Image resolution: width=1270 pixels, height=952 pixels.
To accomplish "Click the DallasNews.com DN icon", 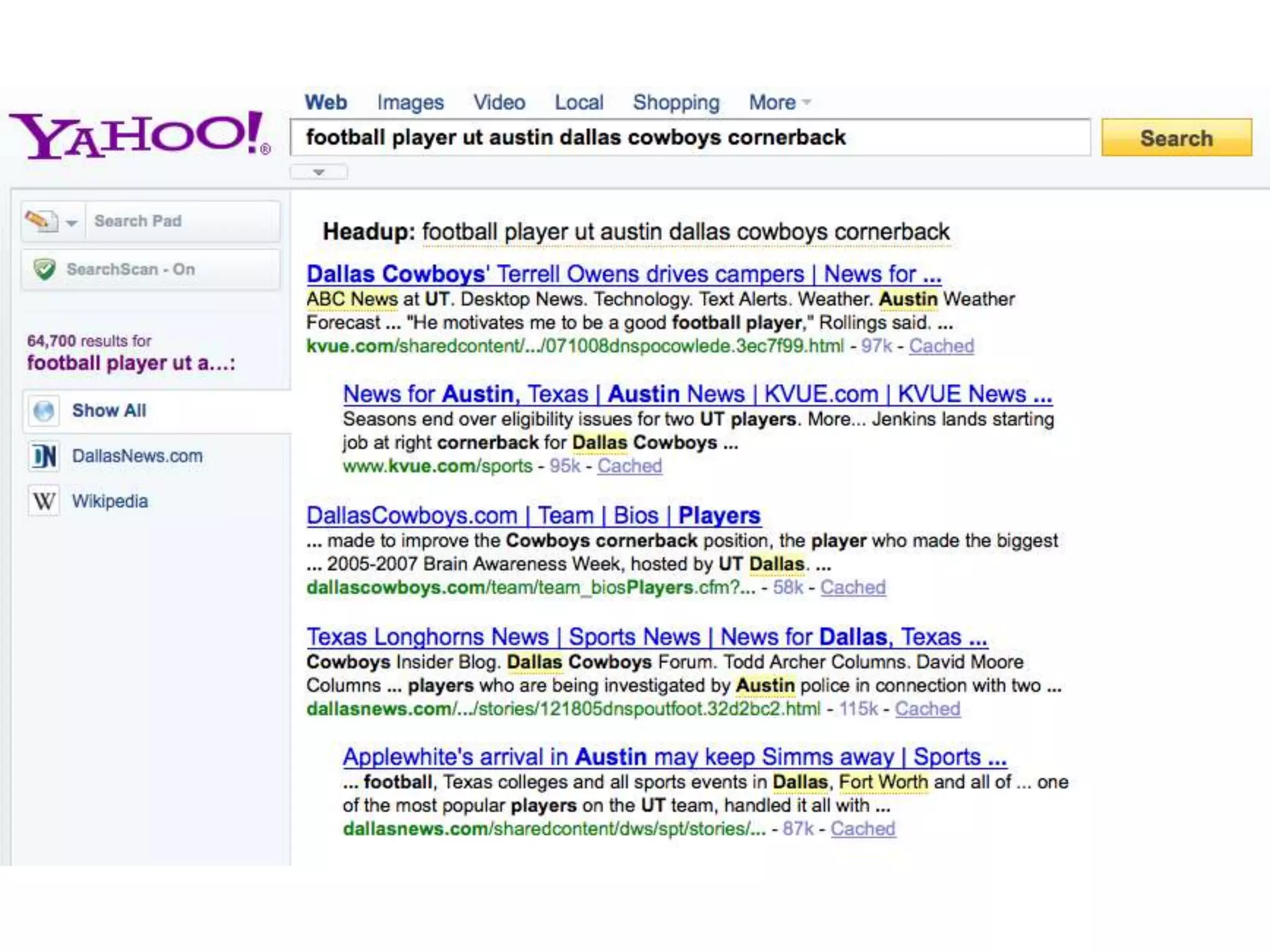I will 44,457.
